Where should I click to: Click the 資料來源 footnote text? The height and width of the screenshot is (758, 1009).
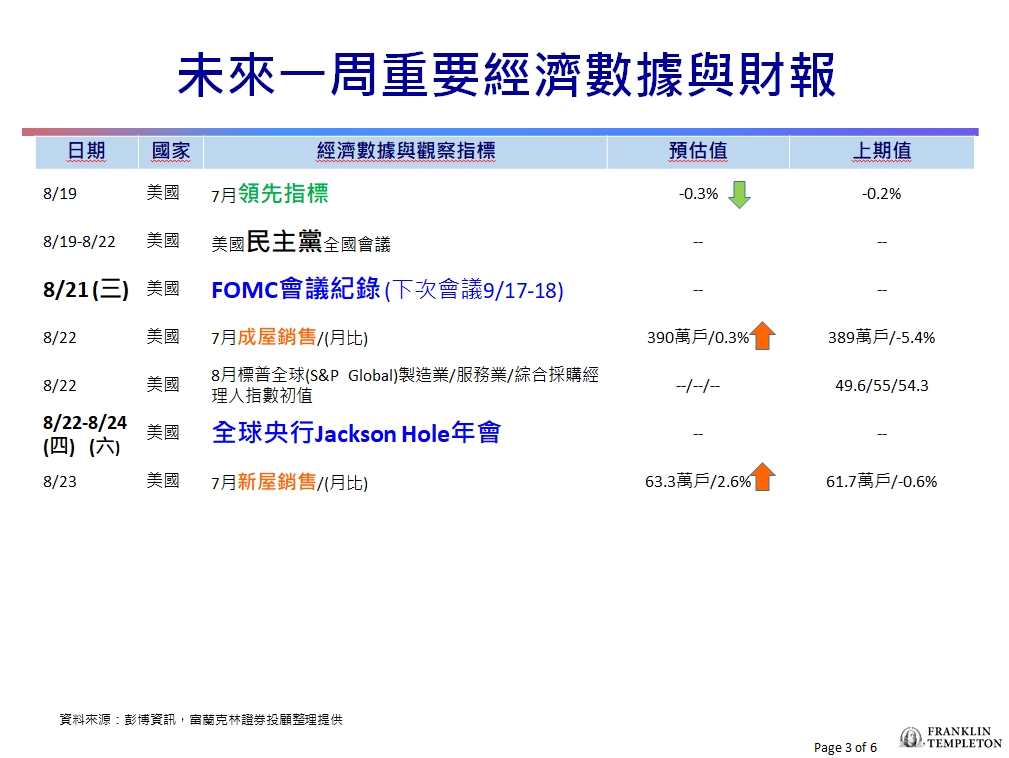coord(201,719)
